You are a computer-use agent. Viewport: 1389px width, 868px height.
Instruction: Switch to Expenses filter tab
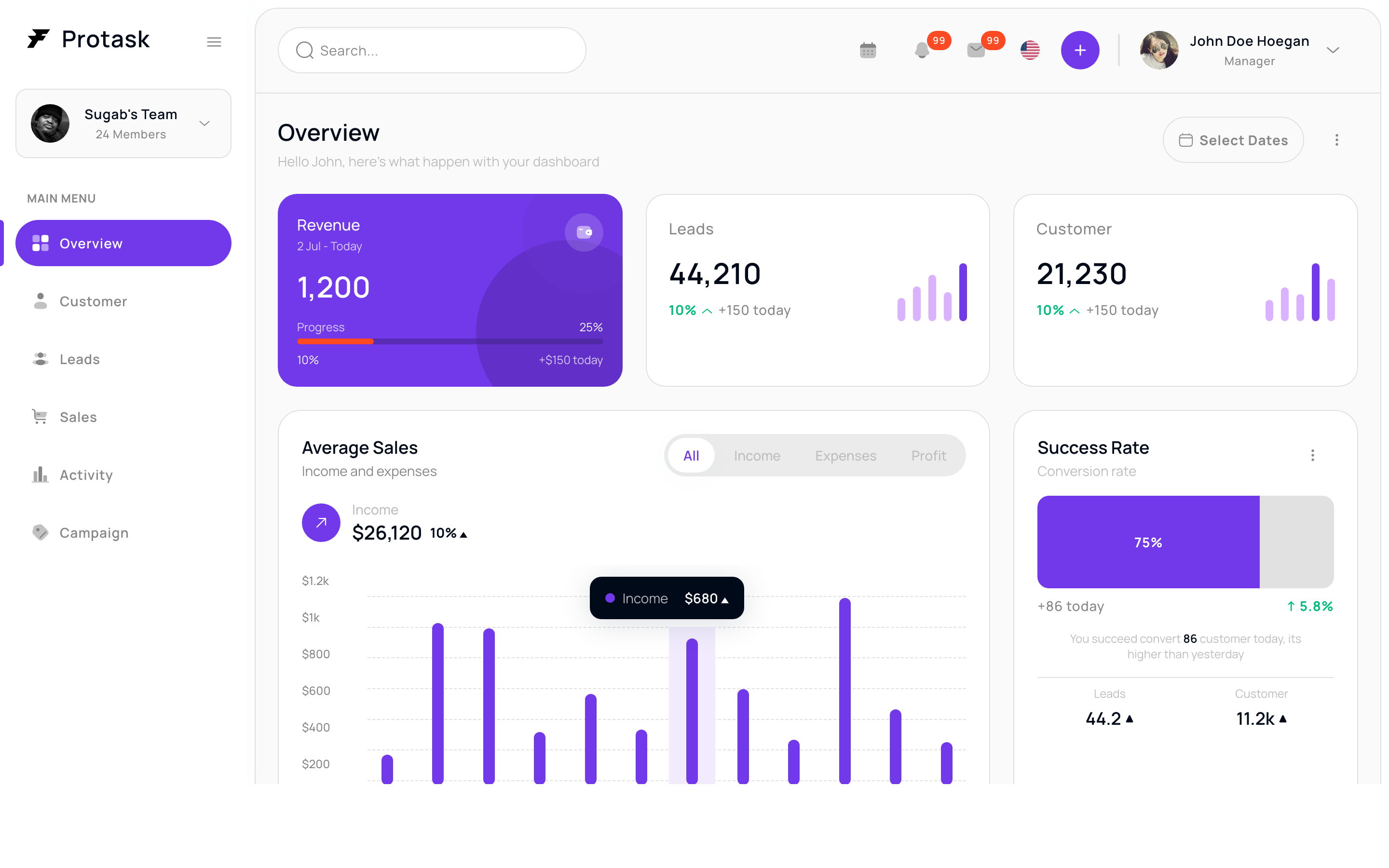point(845,456)
